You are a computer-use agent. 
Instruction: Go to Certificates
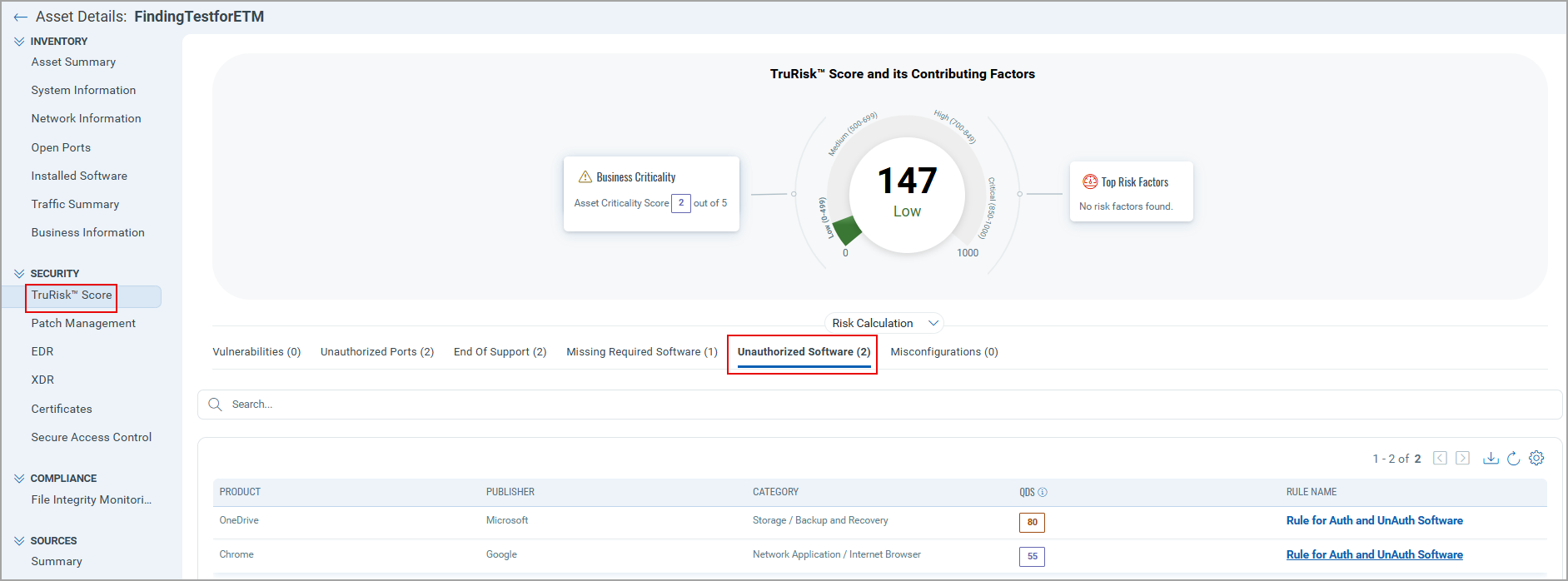[x=62, y=409]
